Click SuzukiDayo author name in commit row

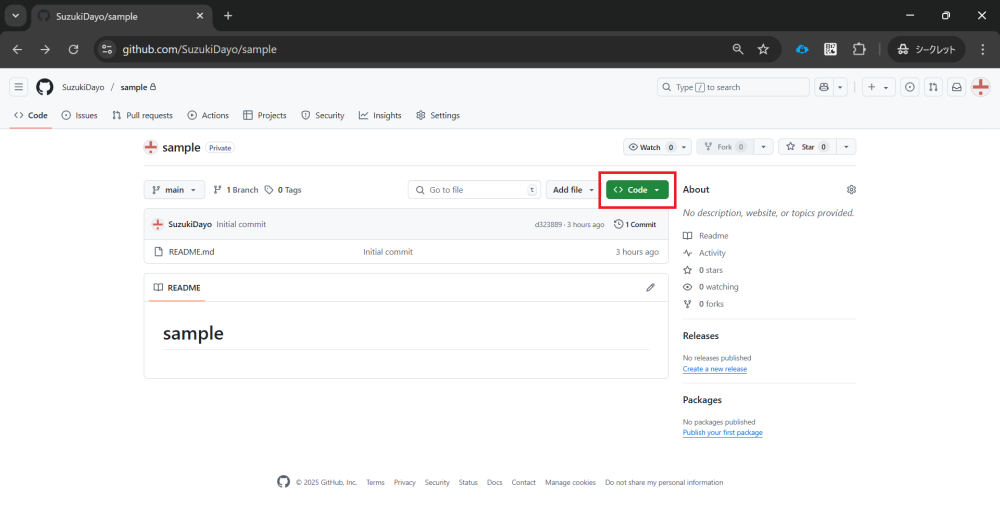190,225
